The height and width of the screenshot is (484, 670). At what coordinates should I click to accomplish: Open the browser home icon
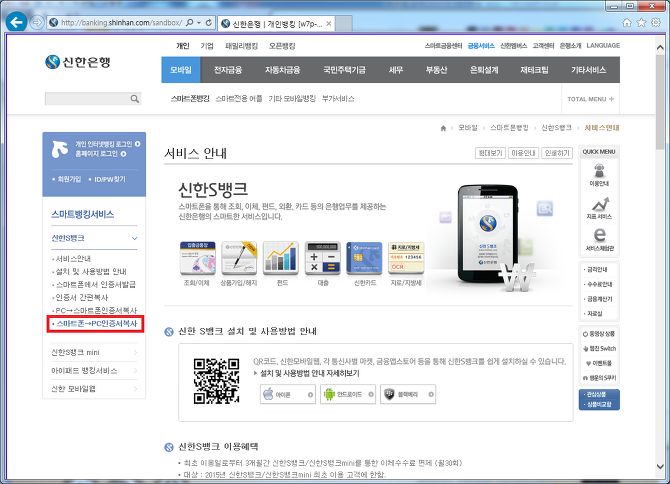click(626, 22)
